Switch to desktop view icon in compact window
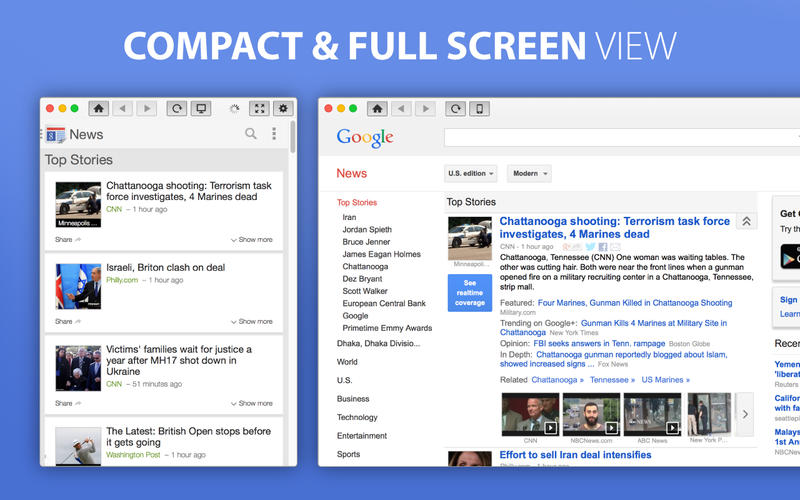 (201, 108)
